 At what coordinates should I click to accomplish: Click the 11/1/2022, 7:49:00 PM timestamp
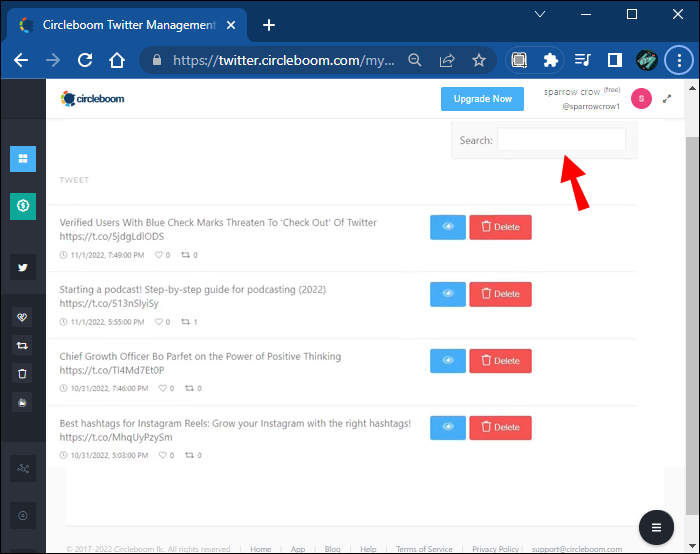(x=108, y=255)
